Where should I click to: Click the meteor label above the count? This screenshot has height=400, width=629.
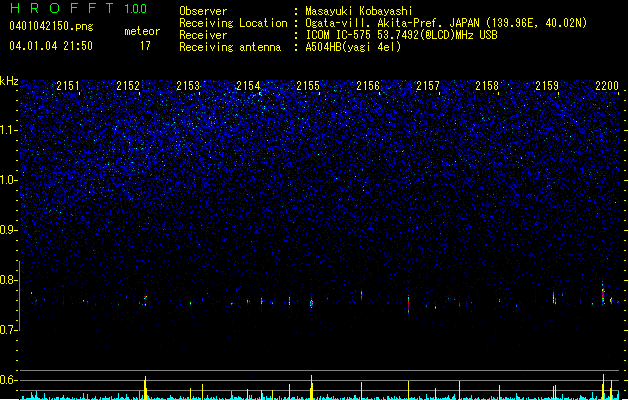click(142, 31)
